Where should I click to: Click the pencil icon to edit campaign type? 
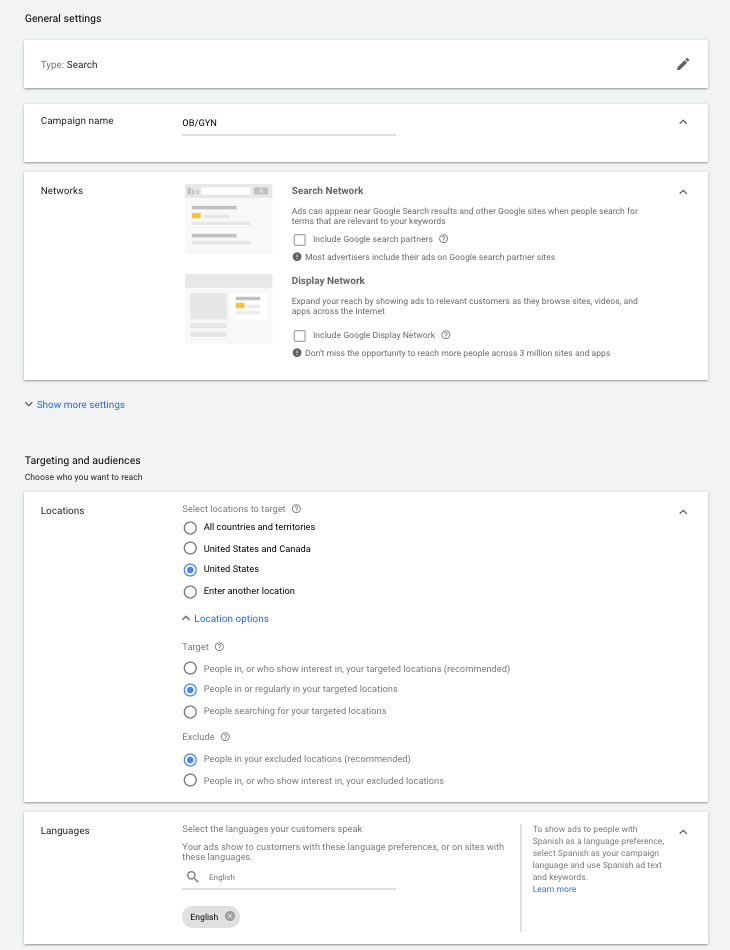tap(683, 64)
